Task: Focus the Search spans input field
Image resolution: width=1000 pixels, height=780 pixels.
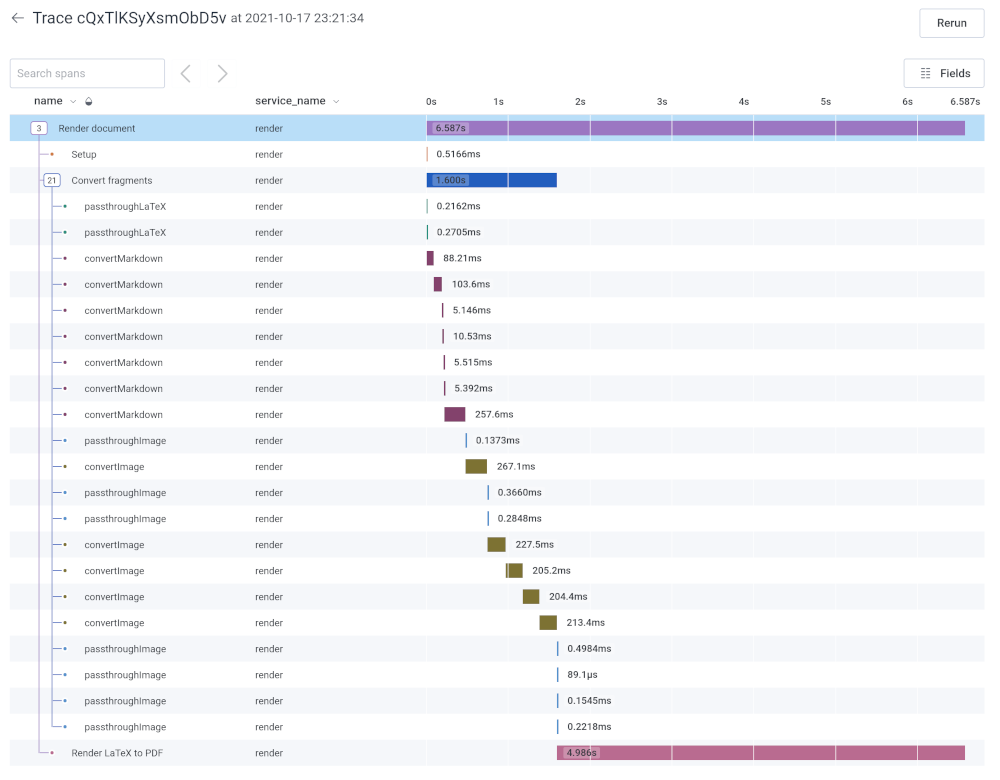Action: pyautogui.click(x=87, y=73)
